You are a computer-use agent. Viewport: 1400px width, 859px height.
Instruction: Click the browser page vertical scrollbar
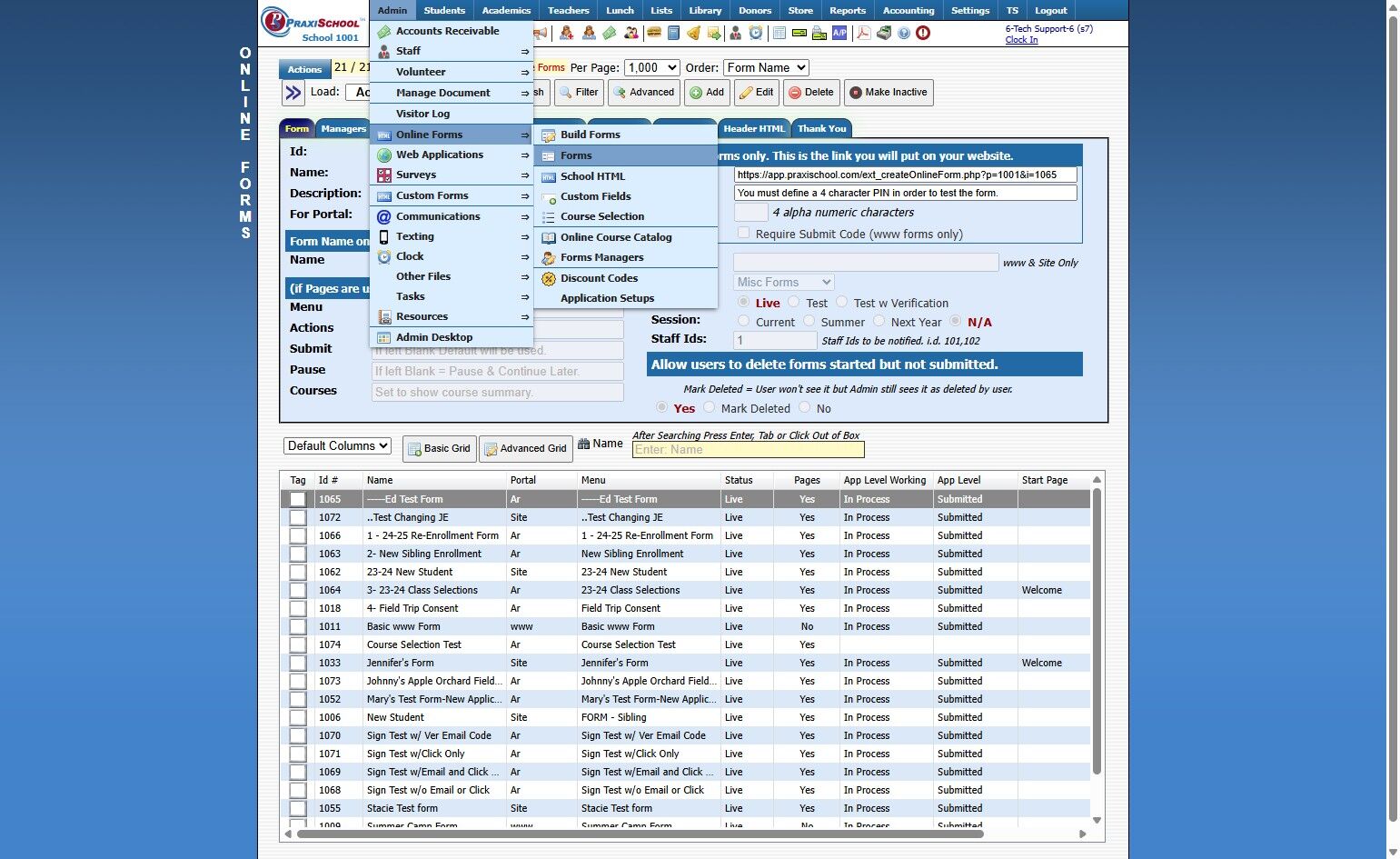(1393, 418)
